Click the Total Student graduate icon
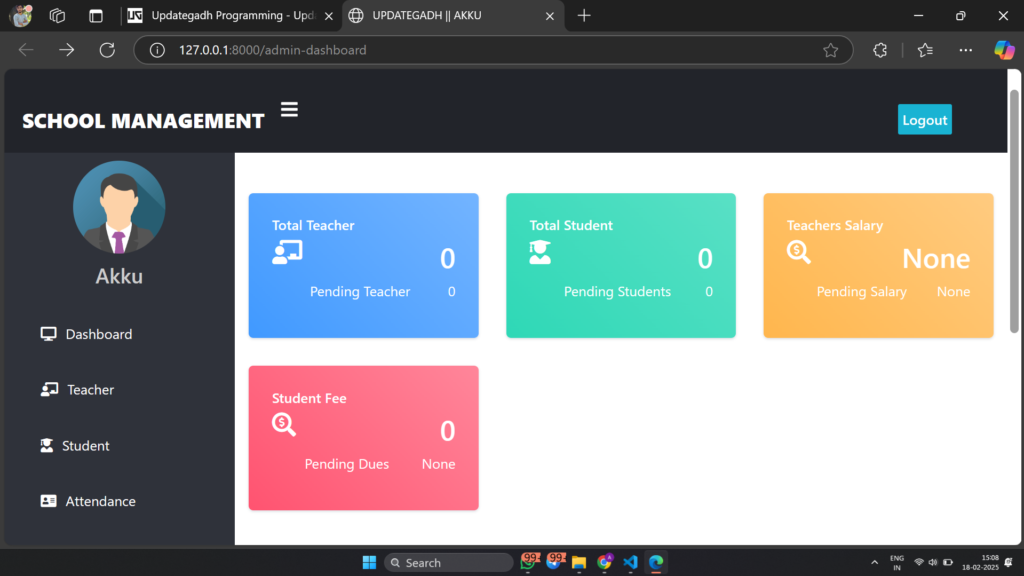 pyautogui.click(x=540, y=252)
